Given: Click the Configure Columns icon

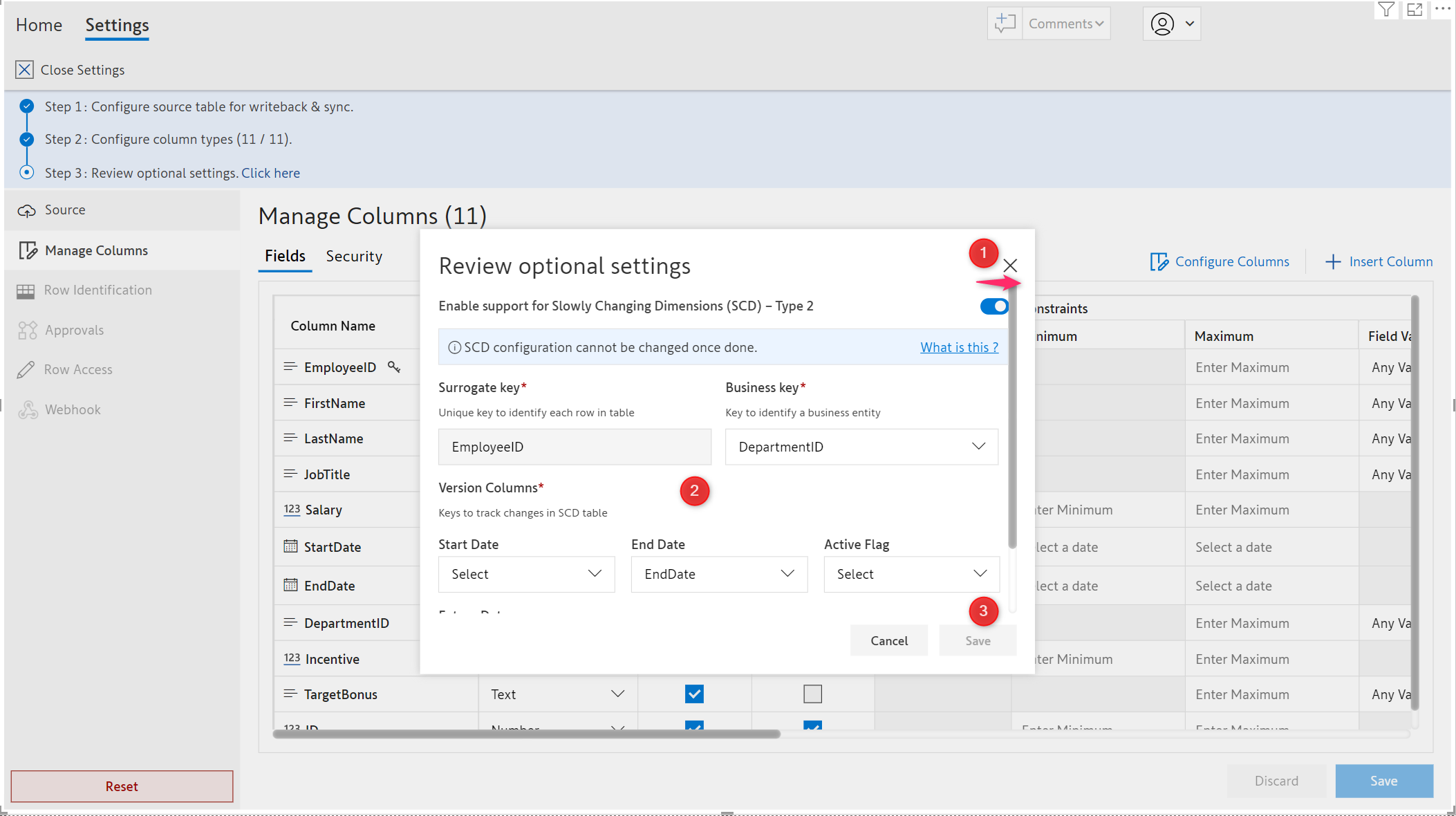Looking at the screenshot, I should (x=1159, y=262).
